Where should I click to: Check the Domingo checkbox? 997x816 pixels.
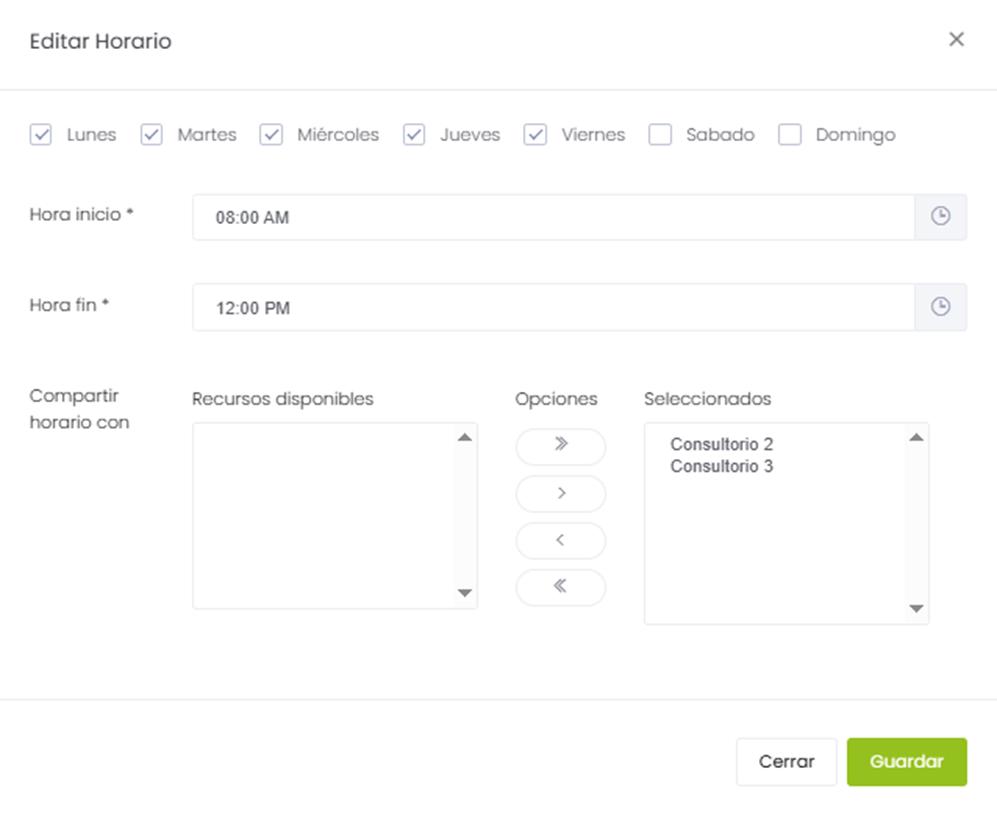click(x=790, y=135)
